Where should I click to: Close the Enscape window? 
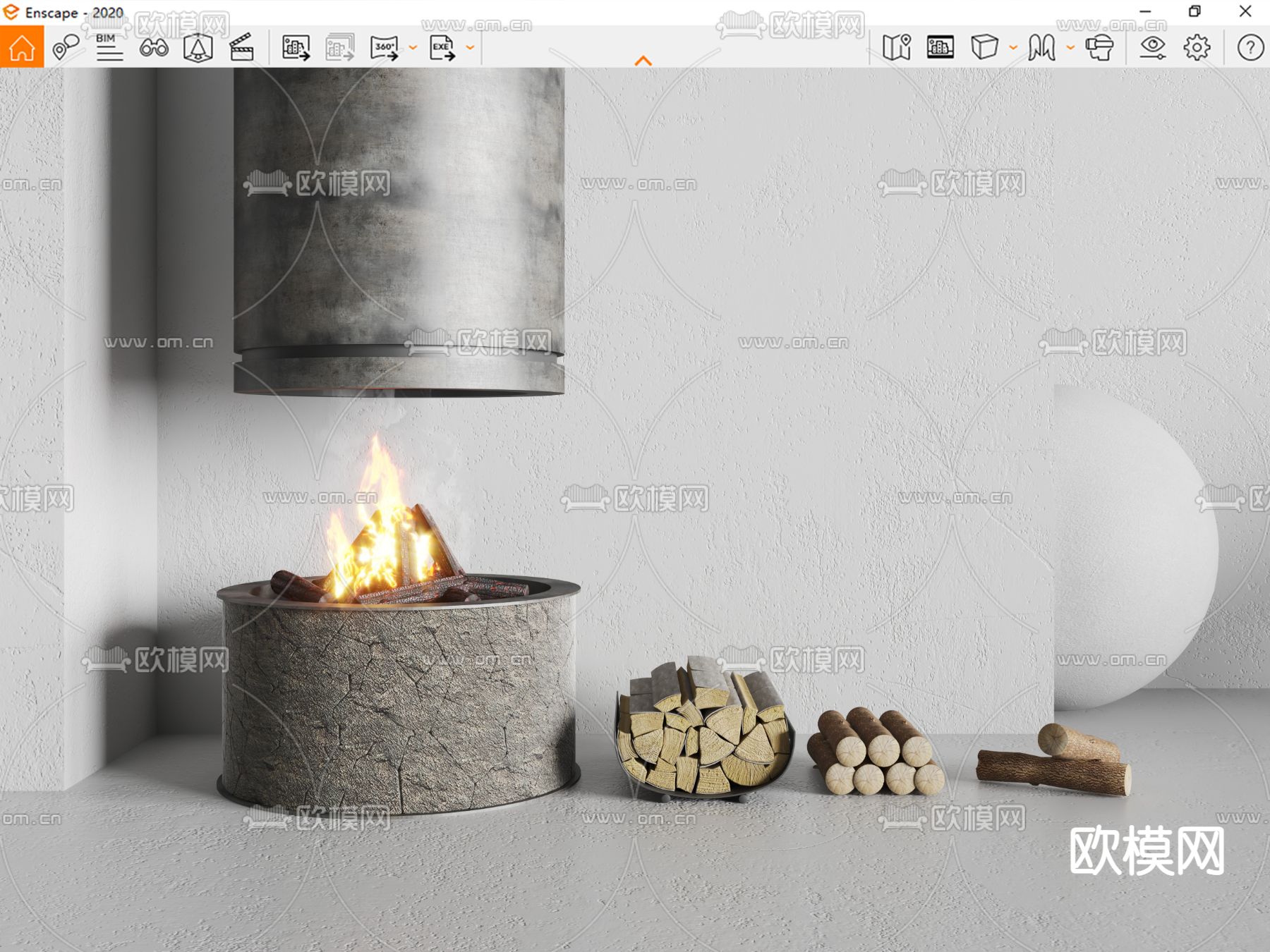[1245, 11]
